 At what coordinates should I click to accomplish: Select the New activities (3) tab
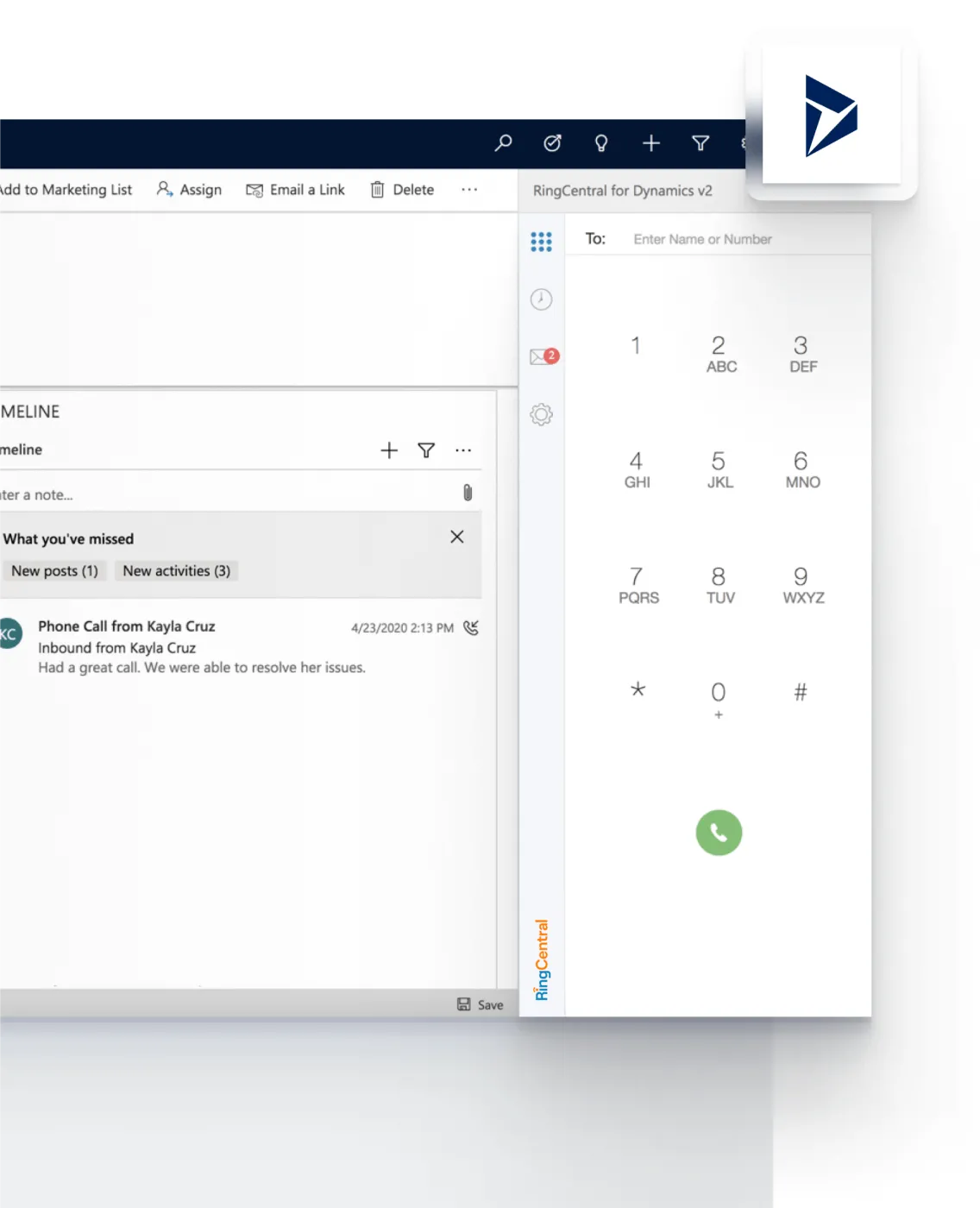[176, 571]
